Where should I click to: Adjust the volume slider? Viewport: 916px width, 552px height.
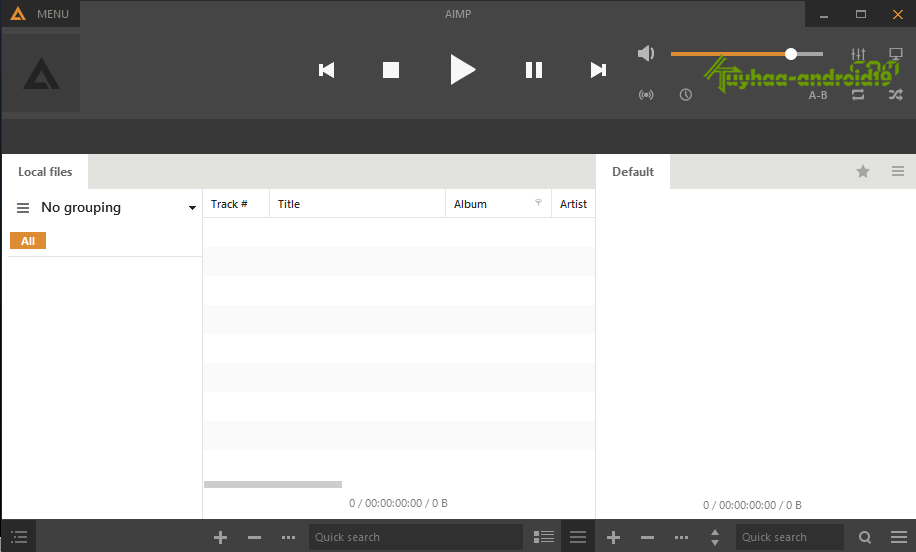pos(747,54)
